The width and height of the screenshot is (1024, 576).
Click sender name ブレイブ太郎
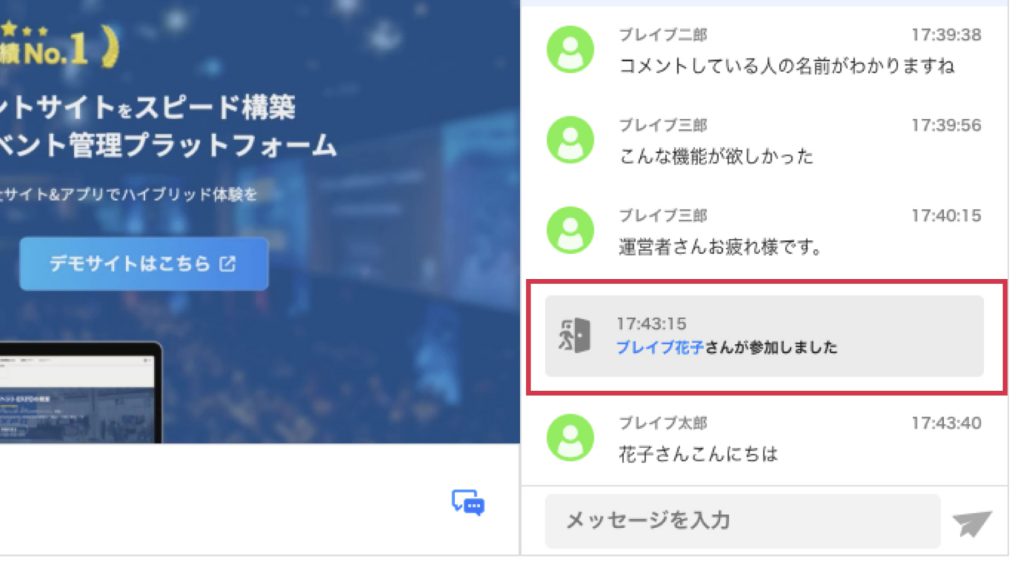[663, 423]
